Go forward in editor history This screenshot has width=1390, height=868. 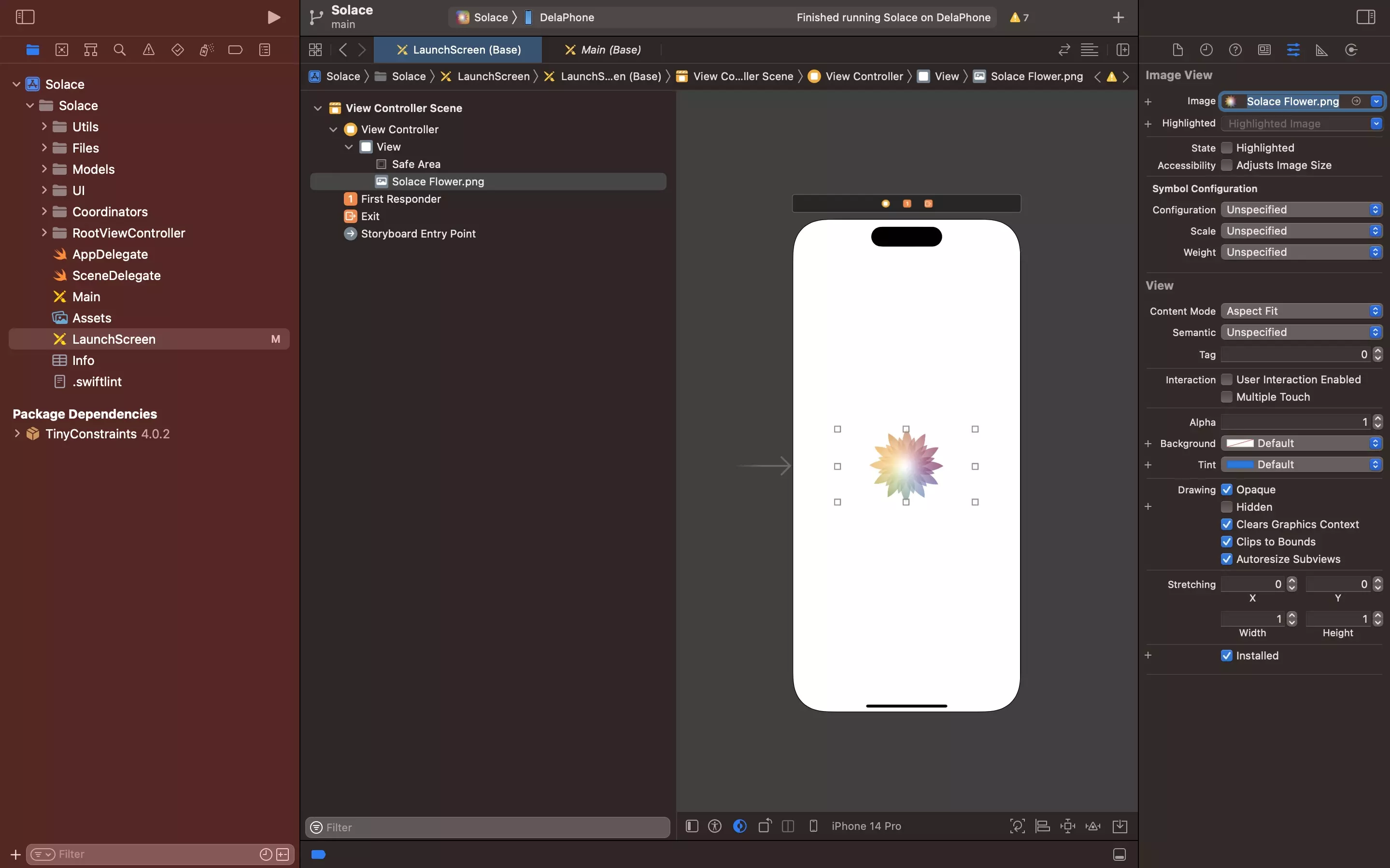tap(362, 50)
